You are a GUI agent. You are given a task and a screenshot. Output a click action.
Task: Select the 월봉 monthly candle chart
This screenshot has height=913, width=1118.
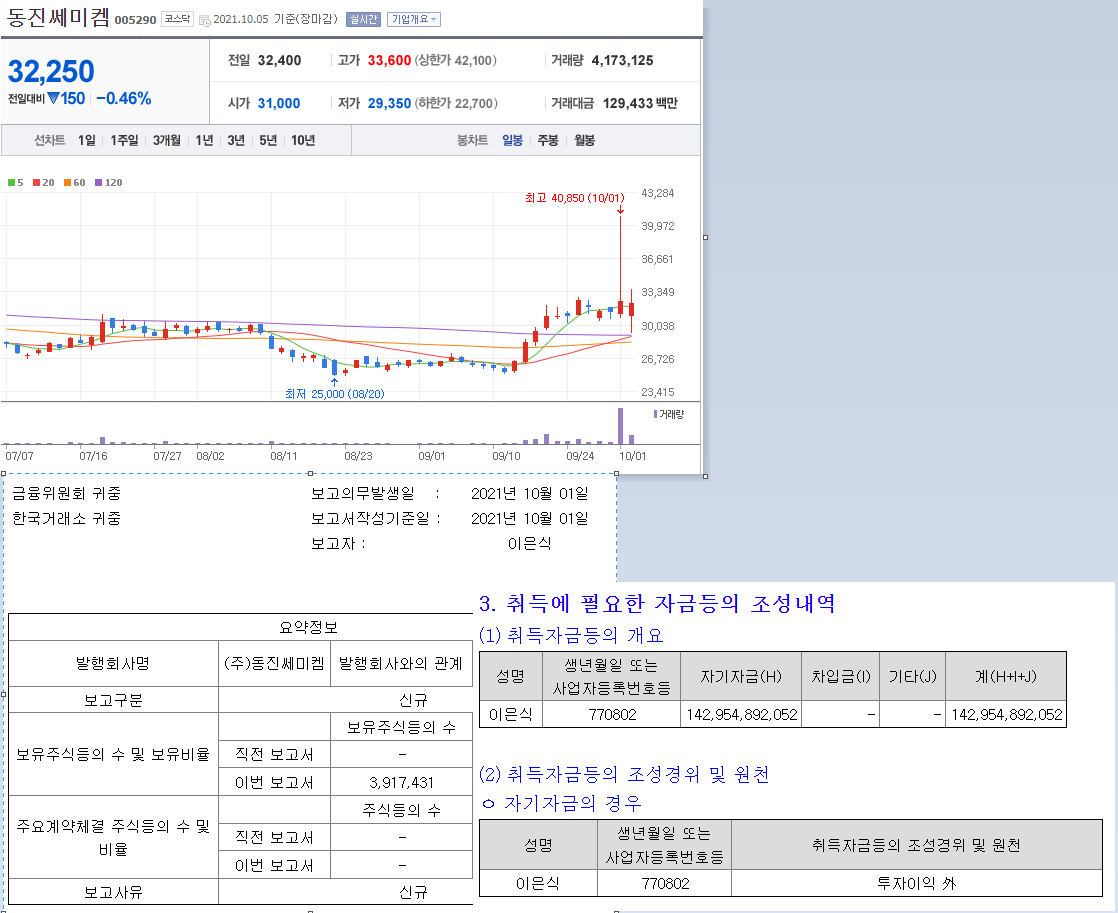click(584, 141)
